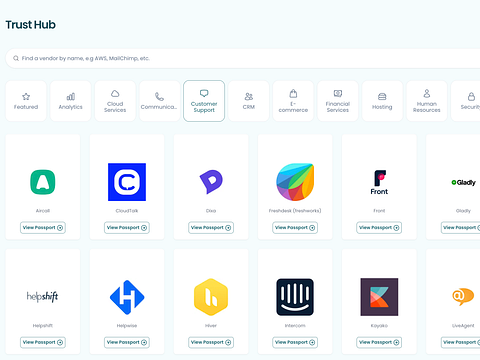Open Human Resources category

pyautogui.click(x=427, y=101)
